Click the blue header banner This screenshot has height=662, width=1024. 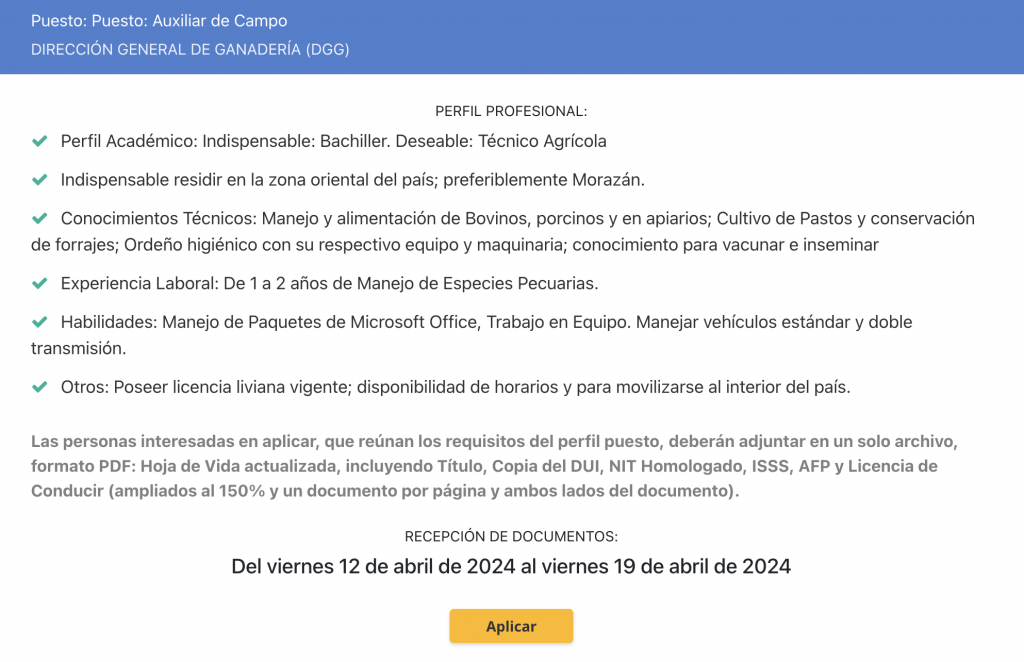tap(512, 37)
